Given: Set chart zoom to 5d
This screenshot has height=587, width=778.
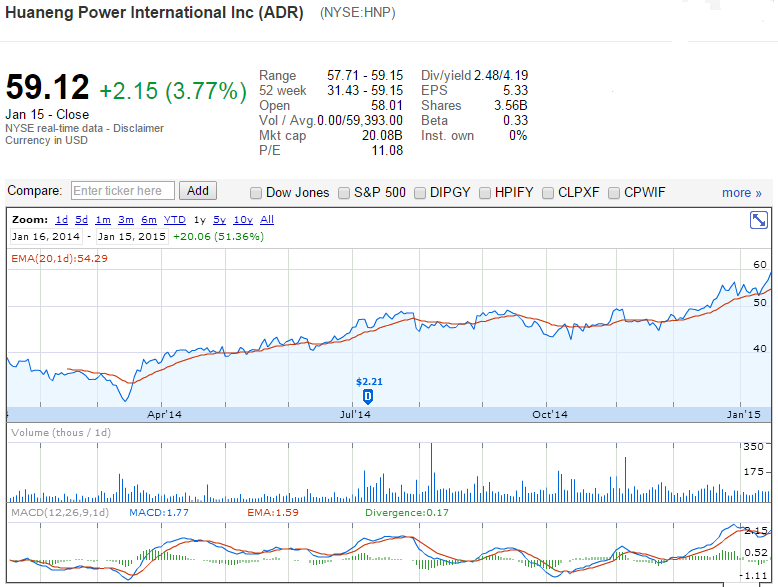Looking at the screenshot, I should tap(81, 220).
